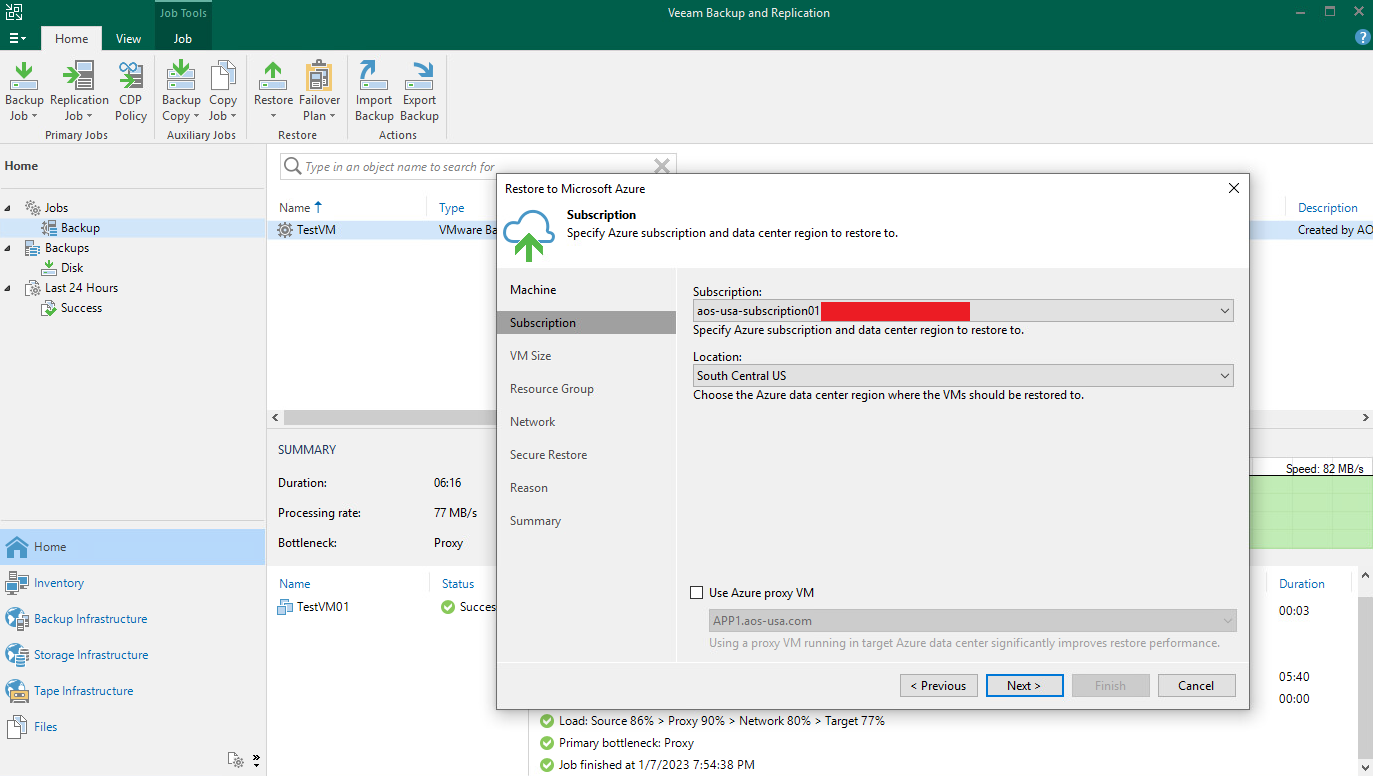Sort the job list by Type column
Viewport: 1373px width, 776px height.
click(452, 208)
